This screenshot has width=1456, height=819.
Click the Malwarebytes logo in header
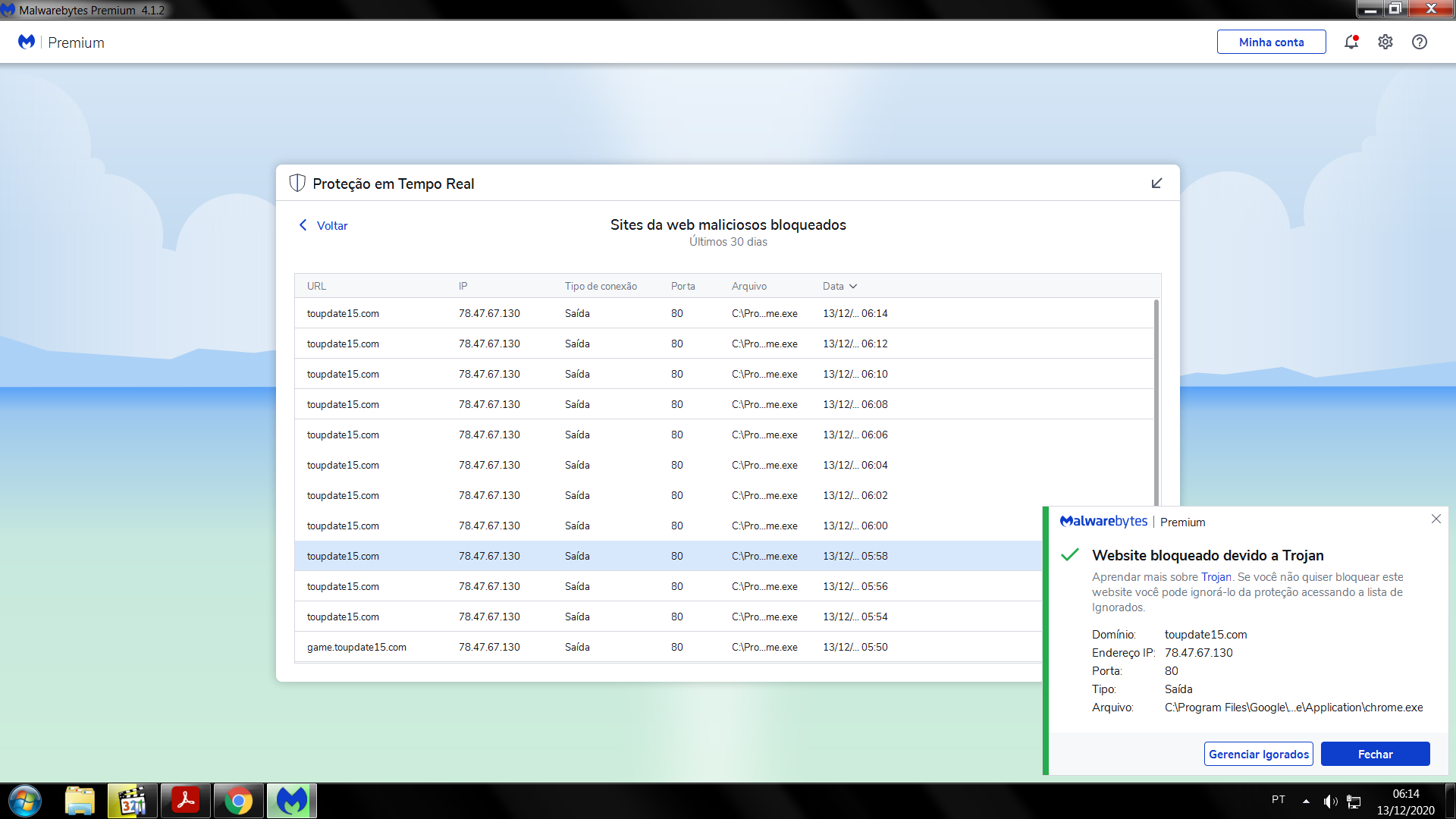pos(27,42)
